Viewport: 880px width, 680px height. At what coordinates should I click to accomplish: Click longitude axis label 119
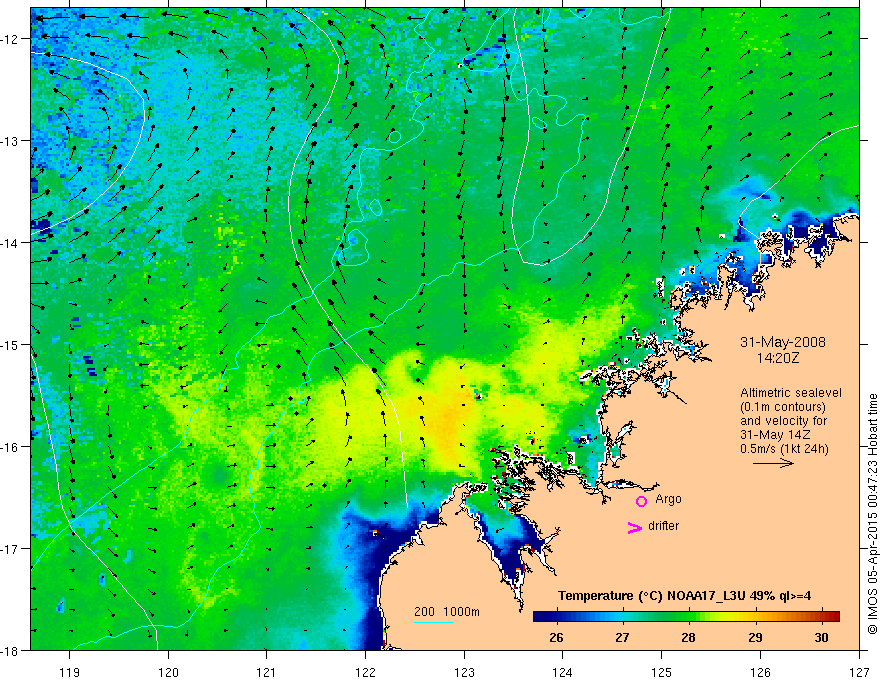click(70, 672)
